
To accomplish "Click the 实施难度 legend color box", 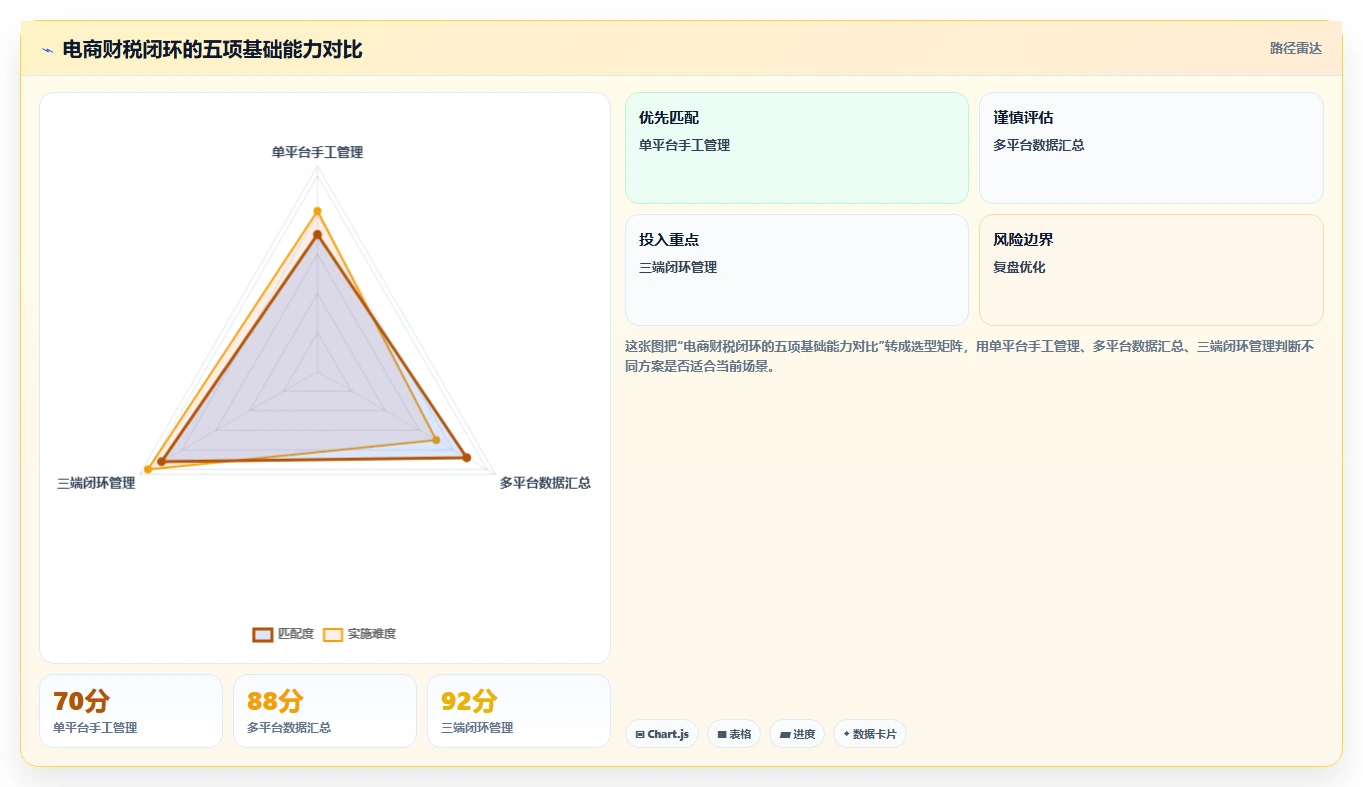I will tap(333, 634).
